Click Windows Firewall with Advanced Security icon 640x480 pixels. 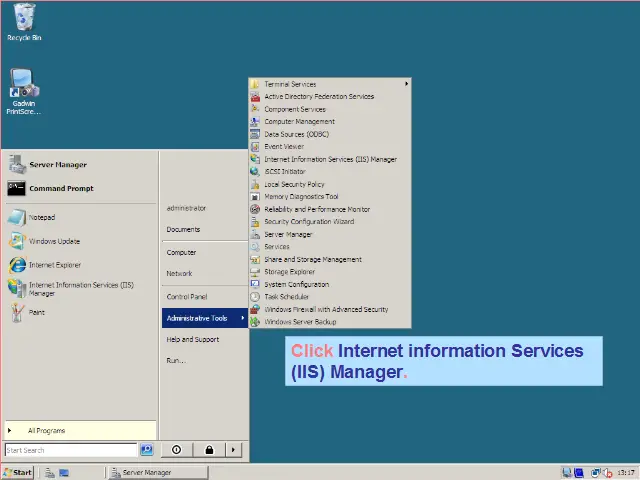(255, 309)
